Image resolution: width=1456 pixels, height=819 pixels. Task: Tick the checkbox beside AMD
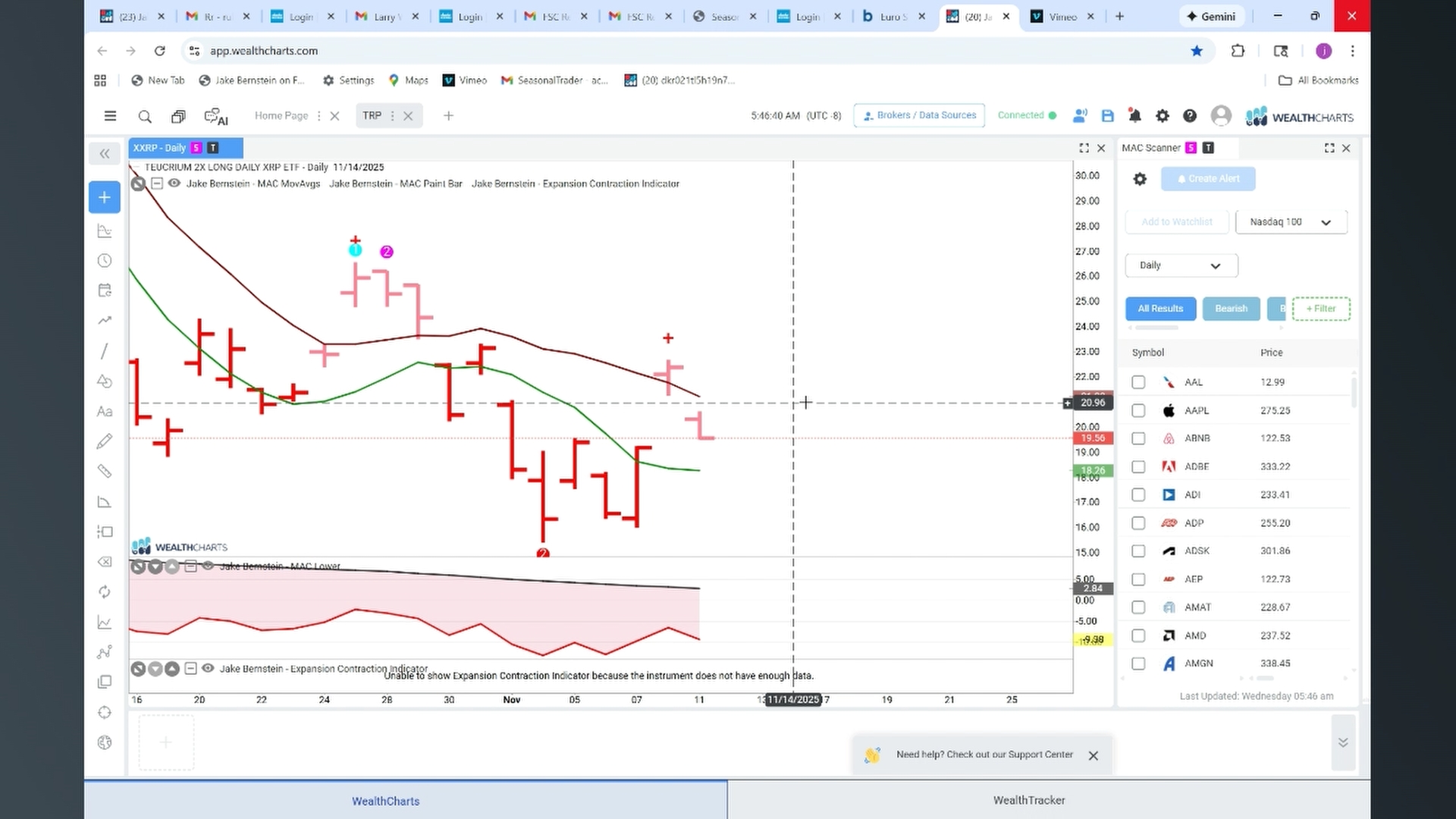click(x=1138, y=635)
